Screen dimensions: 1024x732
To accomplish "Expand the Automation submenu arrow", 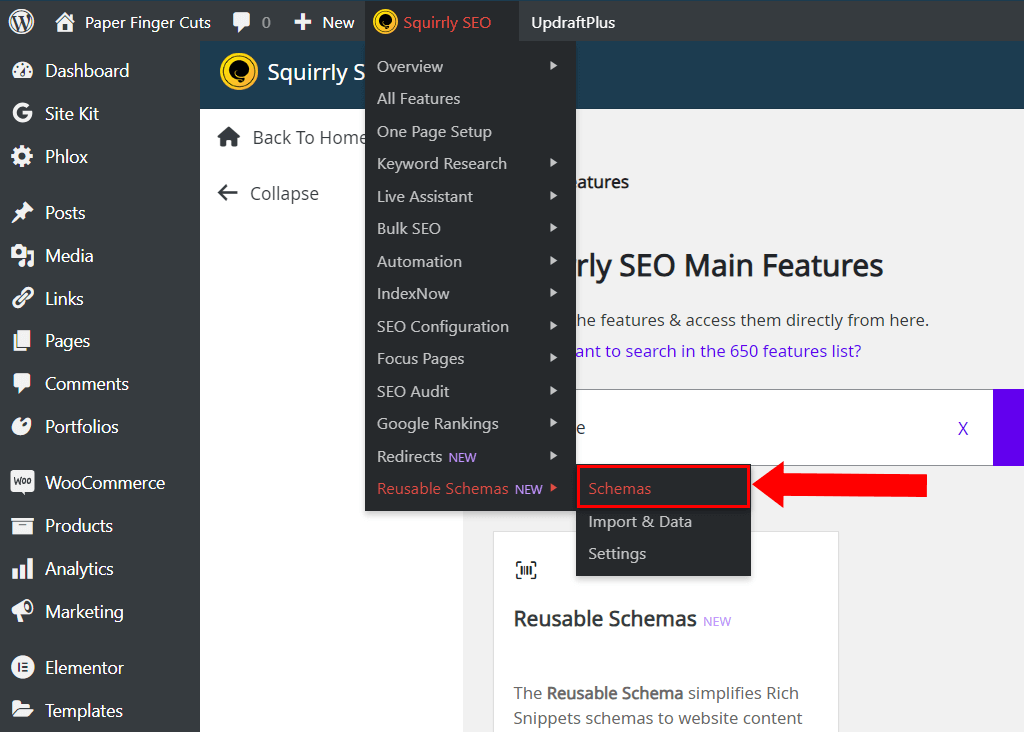I will click(x=553, y=260).
